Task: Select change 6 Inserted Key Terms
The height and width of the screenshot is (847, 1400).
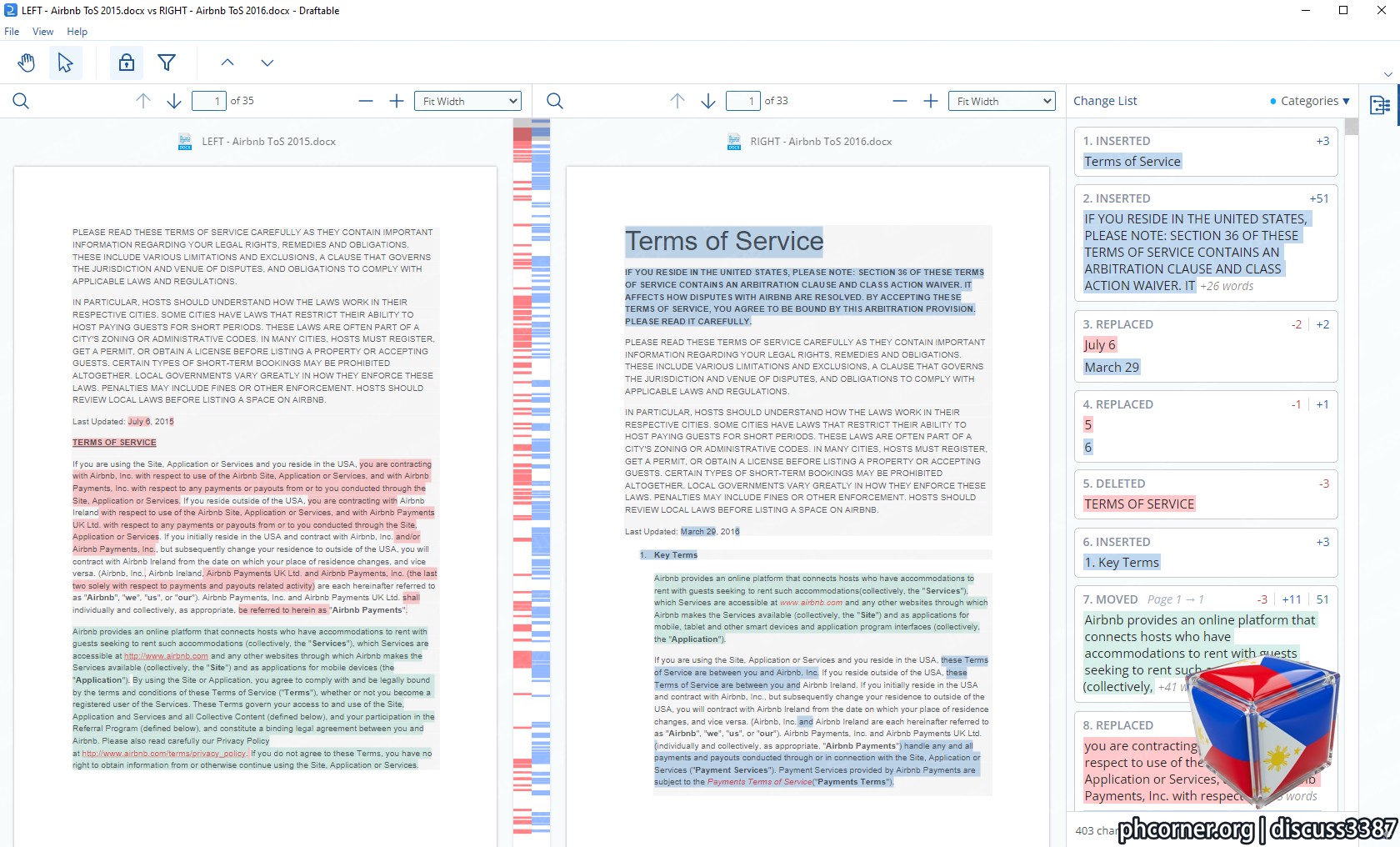Action: point(1206,553)
